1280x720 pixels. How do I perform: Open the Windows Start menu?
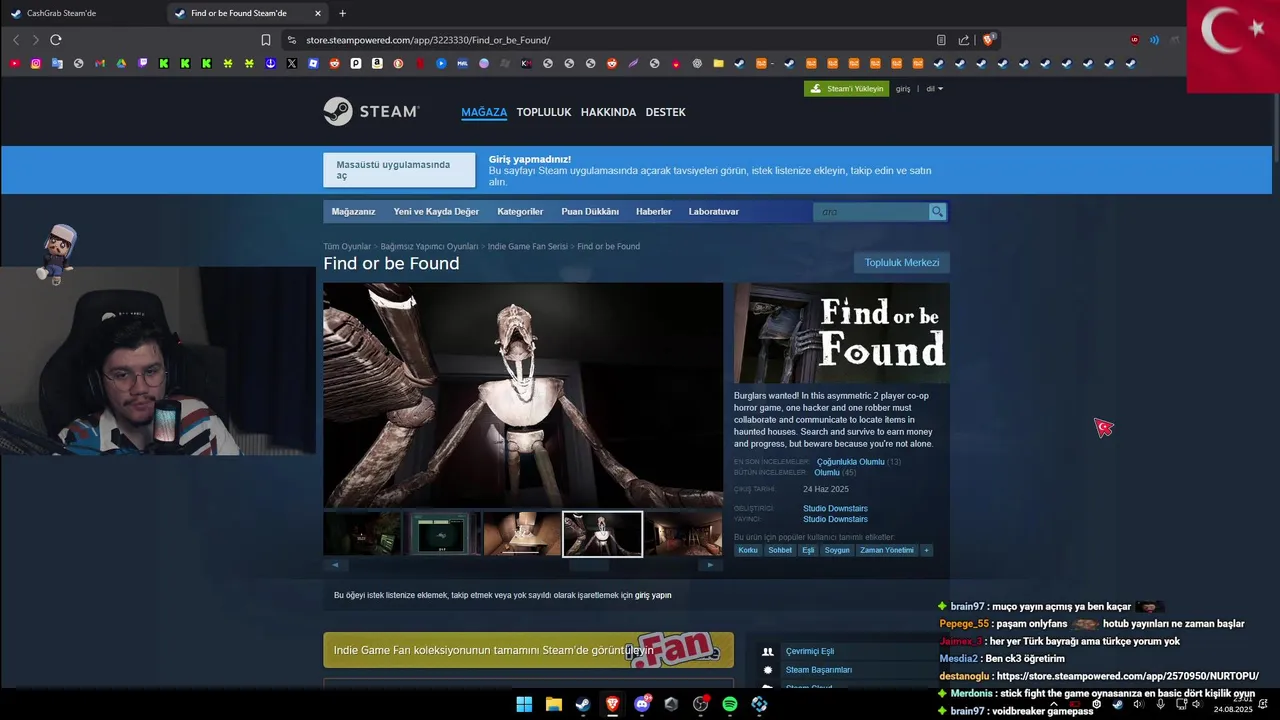[x=524, y=704]
